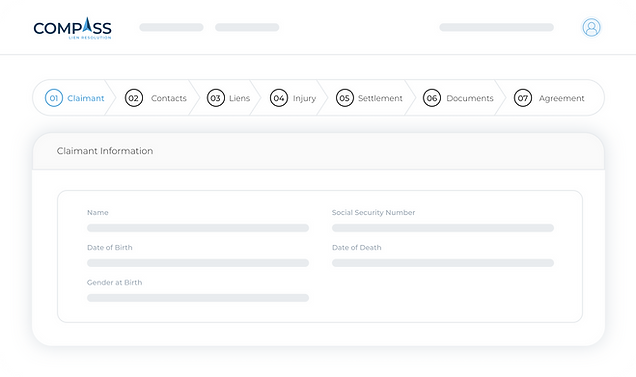Screen dimensions: 636x377
Task: Jump to the 07 Agreement step
Action: coord(549,98)
